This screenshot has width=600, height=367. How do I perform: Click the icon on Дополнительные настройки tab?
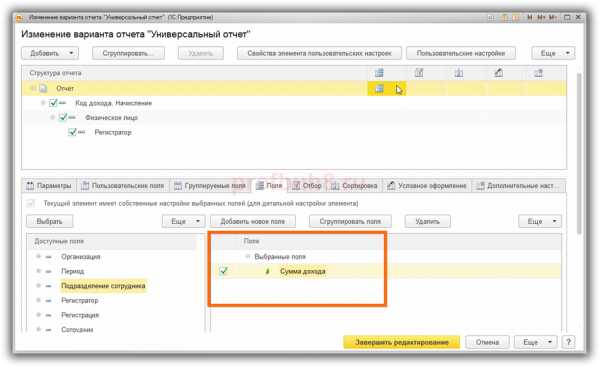pyautogui.click(x=480, y=186)
